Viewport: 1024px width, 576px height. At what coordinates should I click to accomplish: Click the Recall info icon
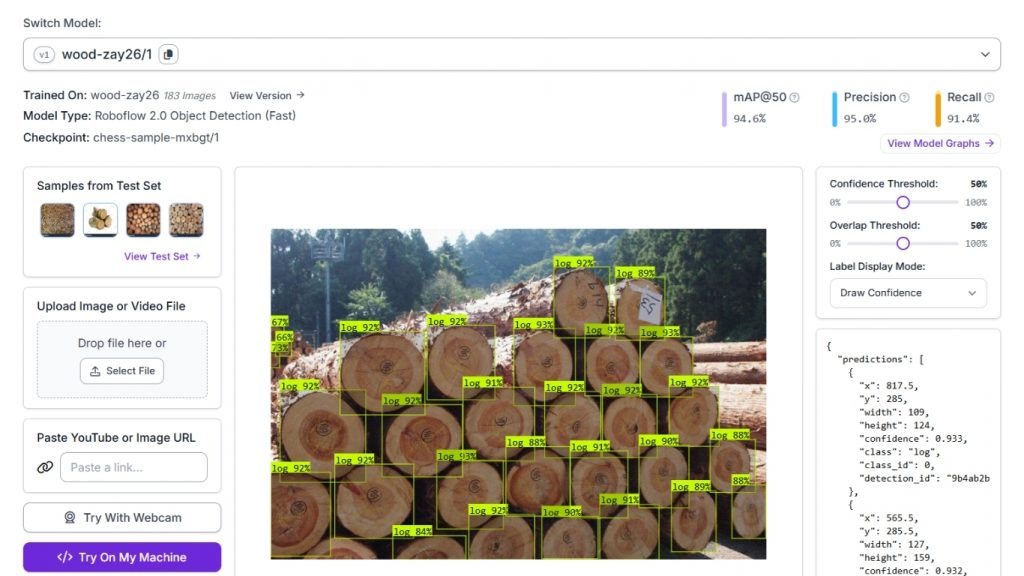point(989,97)
